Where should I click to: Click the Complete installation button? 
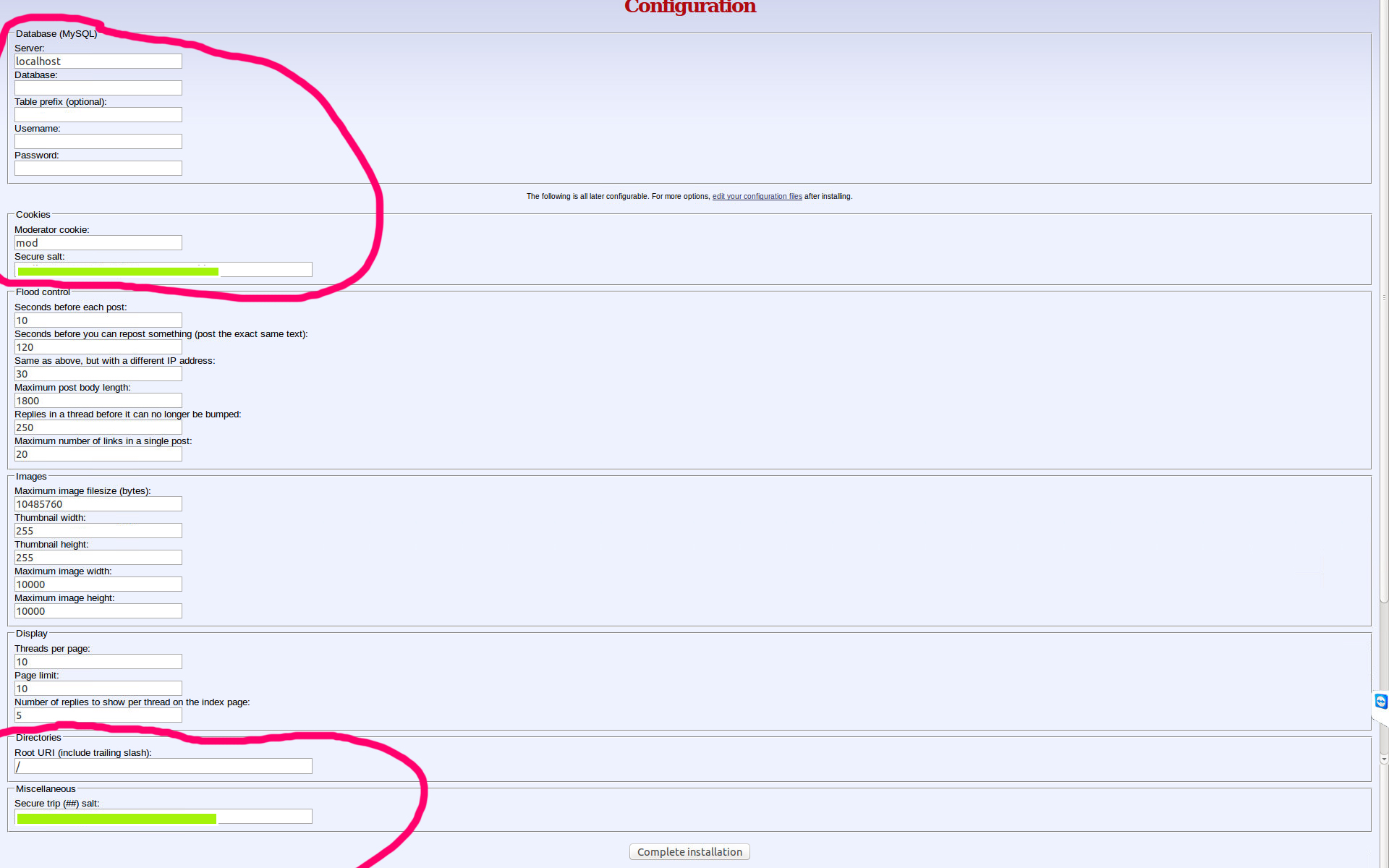click(689, 851)
